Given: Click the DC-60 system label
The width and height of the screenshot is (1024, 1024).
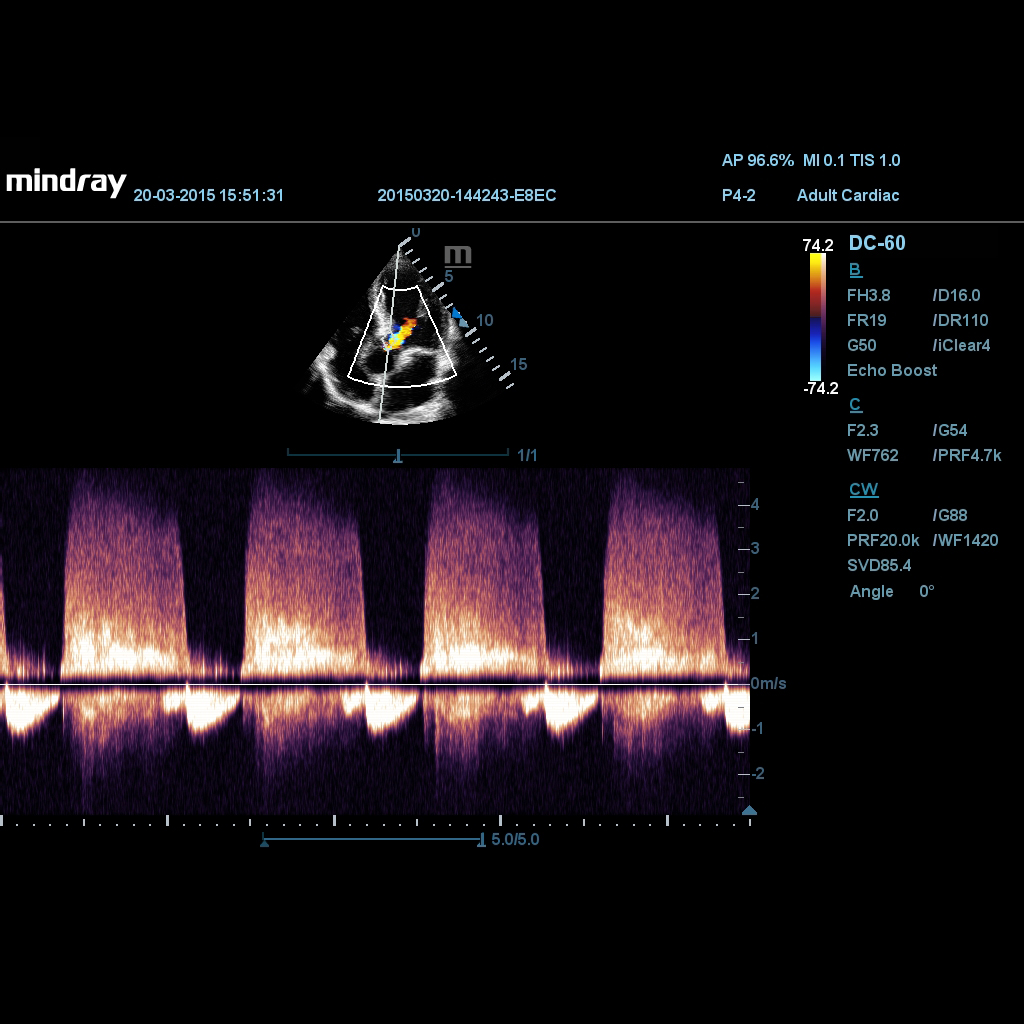Looking at the screenshot, I should pyautogui.click(x=877, y=243).
